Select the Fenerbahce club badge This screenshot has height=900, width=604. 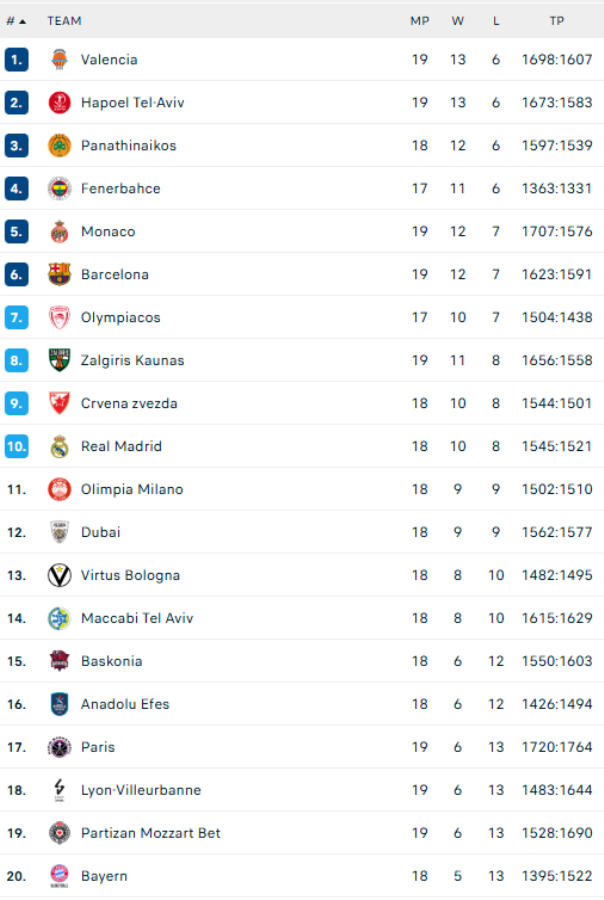pyautogui.click(x=60, y=188)
